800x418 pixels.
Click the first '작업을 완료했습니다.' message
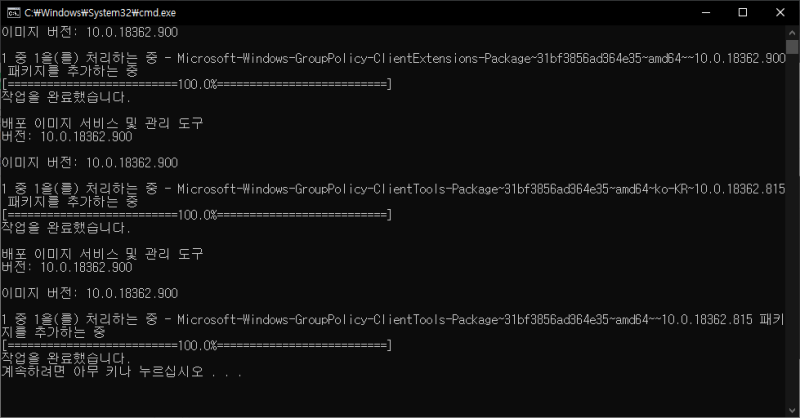[x=66, y=97]
